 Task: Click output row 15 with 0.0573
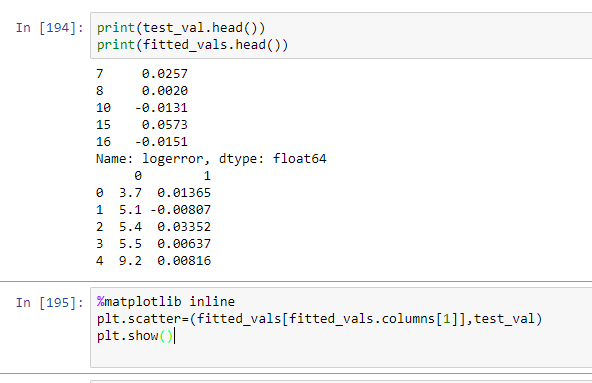[142, 124]
